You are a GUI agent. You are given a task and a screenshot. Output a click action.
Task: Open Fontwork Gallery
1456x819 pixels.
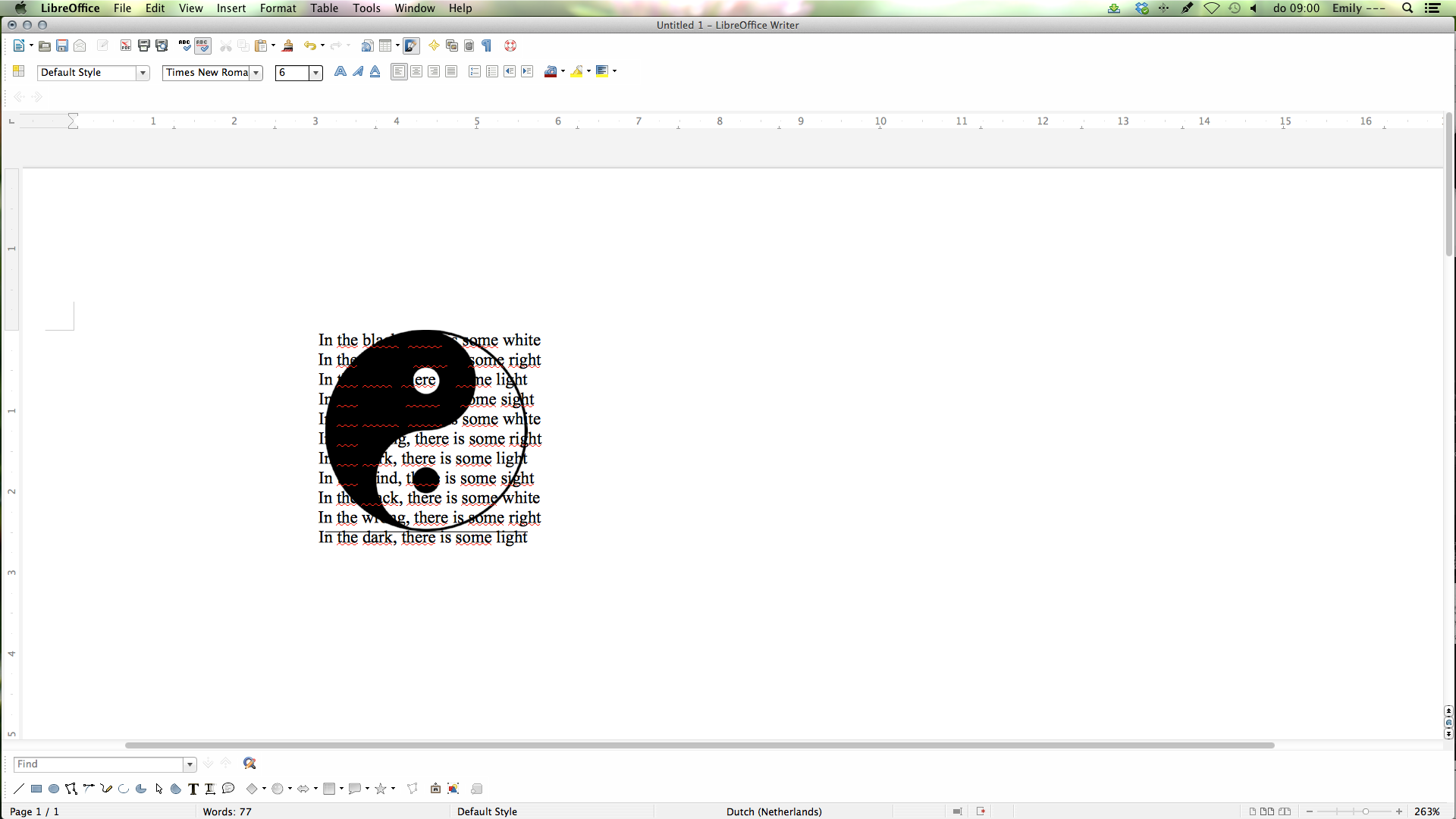tap(435, 789)
